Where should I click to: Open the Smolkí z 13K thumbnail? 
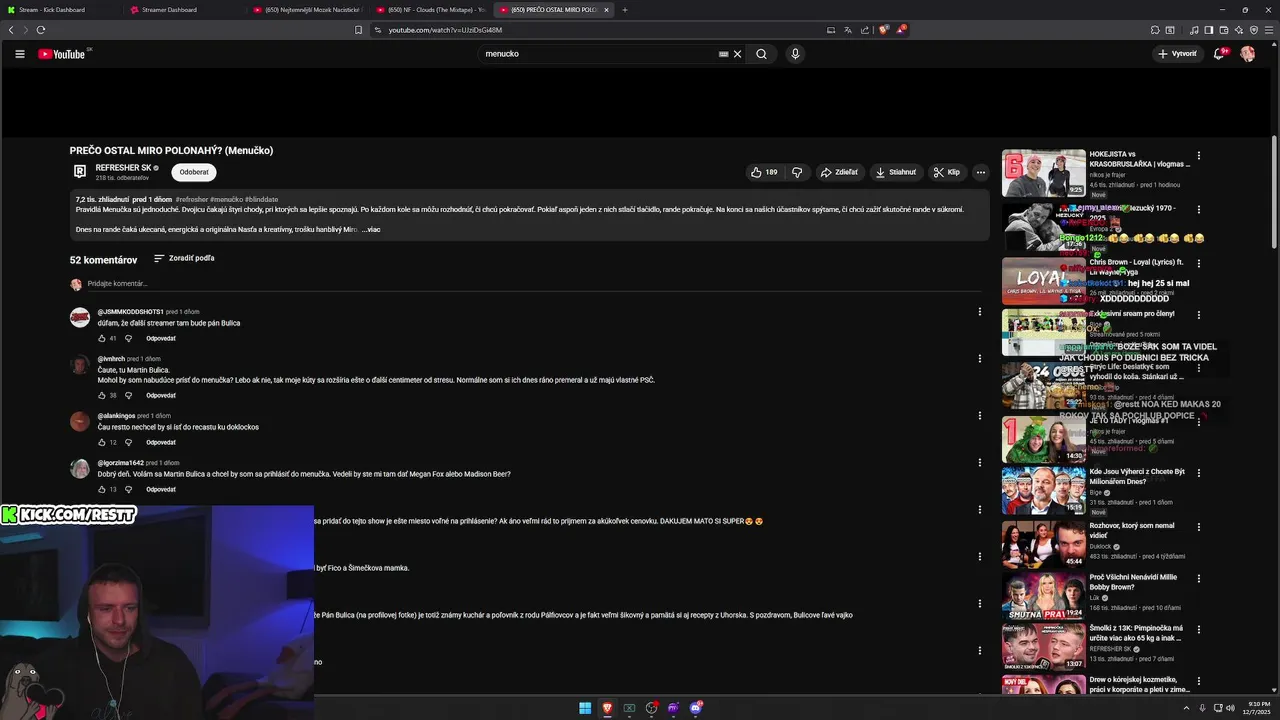coord(1044,646)
